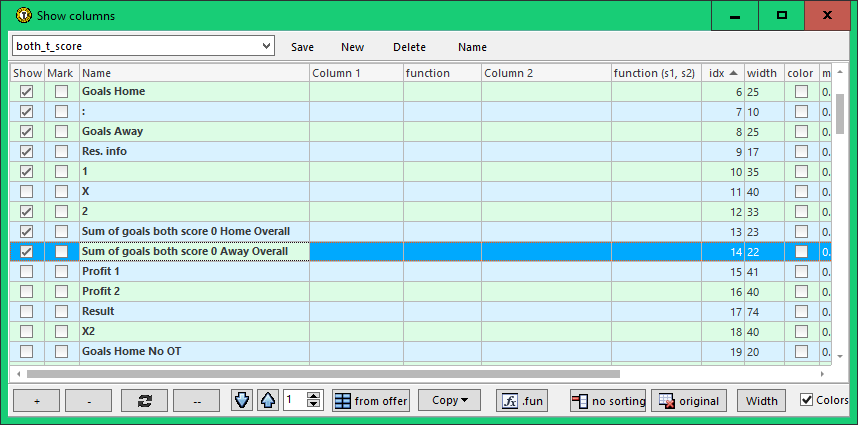This screenshot has height=425, width=858.
Task: Click color box for Profit 1 row
Action: tap(801, 271)
